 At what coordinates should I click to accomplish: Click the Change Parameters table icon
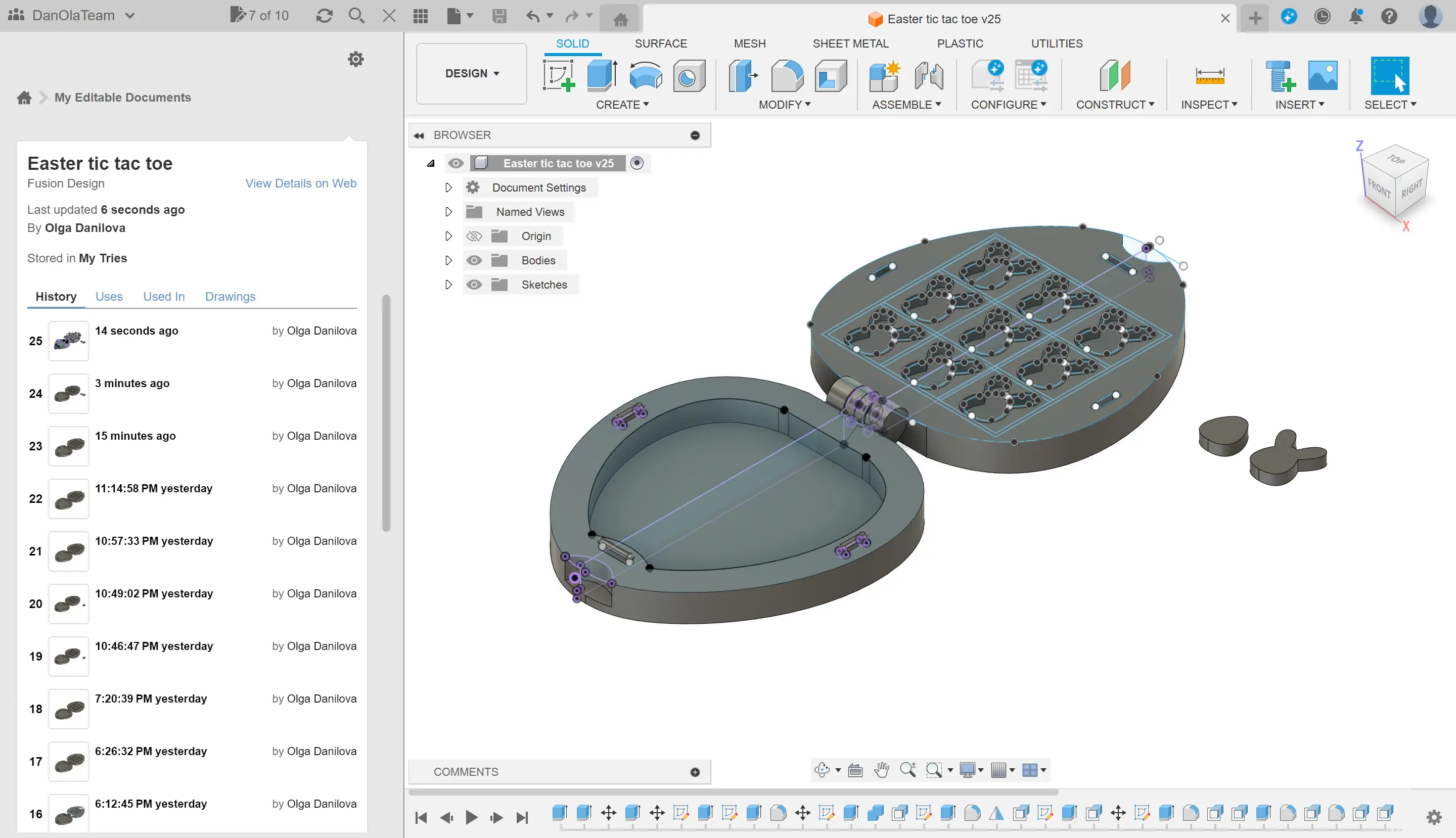click(x=1031, y=75)
